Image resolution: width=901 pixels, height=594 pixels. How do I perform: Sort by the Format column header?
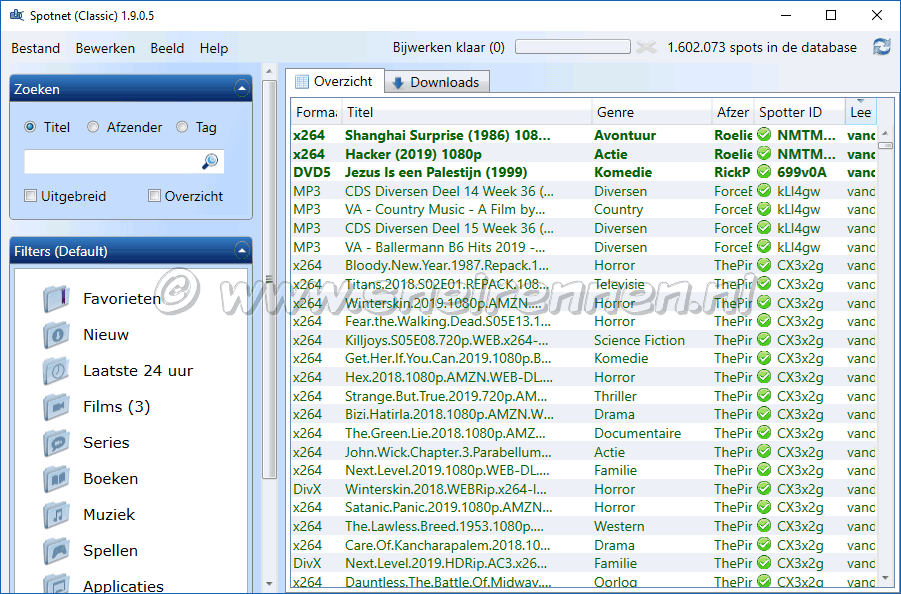[317, 112]
